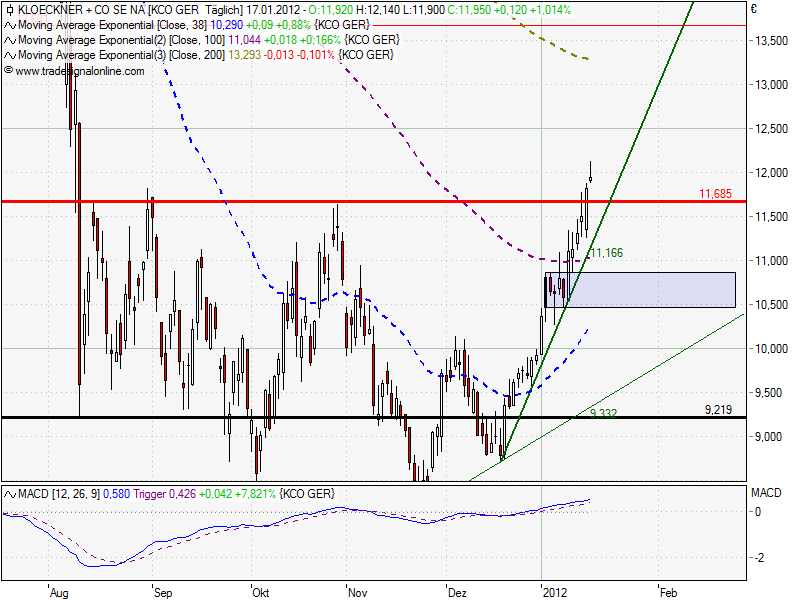Click the 13,500 price axis label

pyautogui.click(x=771, y=41)
